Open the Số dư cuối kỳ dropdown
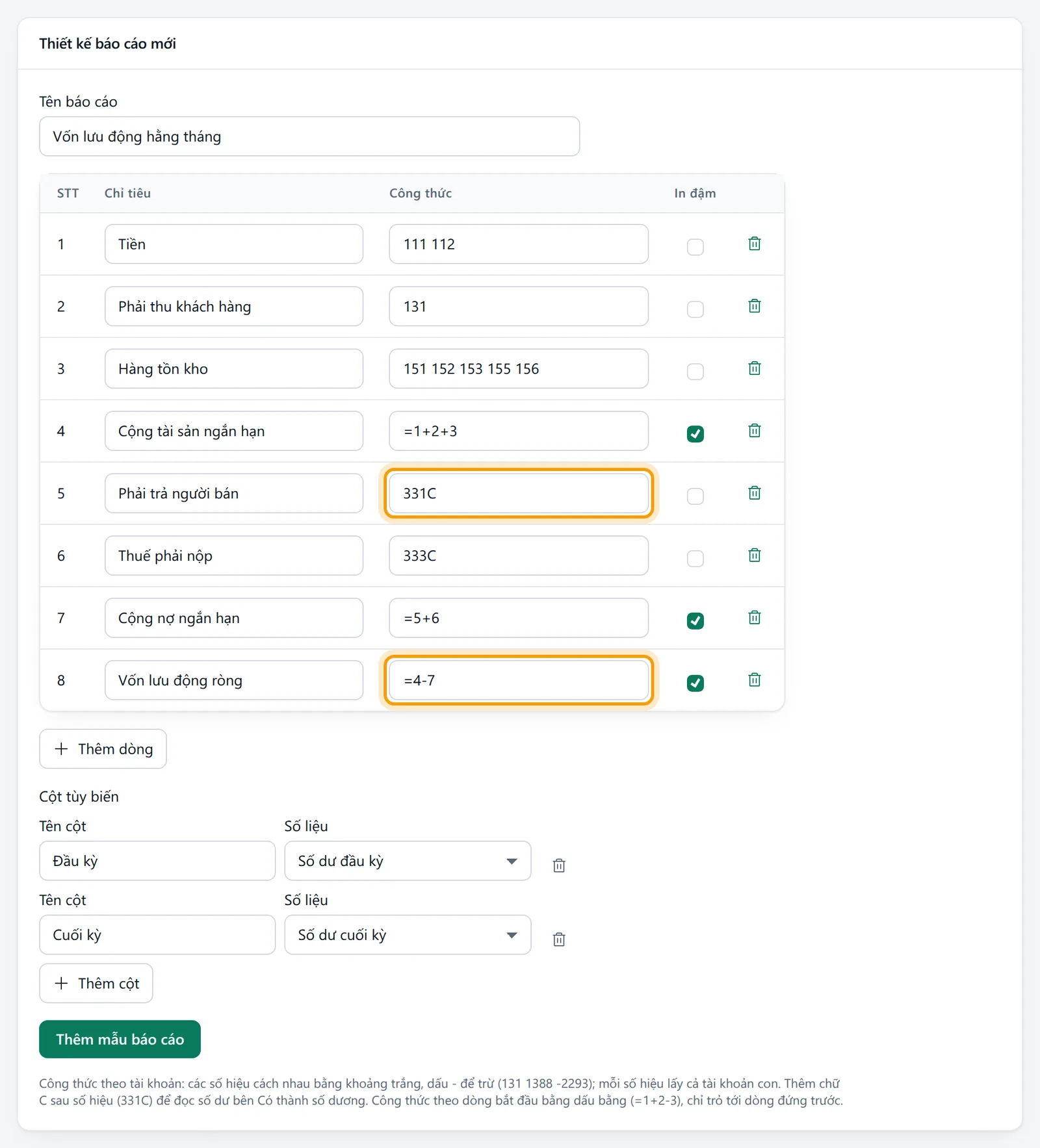 pyautogui.click(x=408, y=935)
